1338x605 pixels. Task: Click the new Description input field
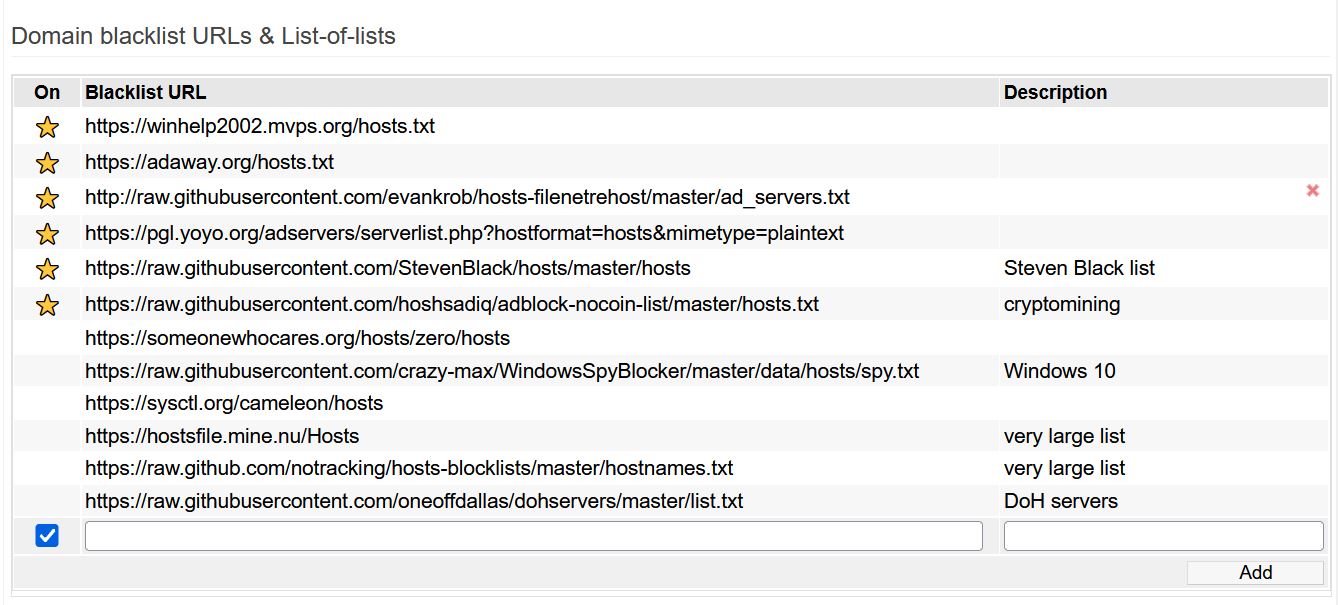(x=1162, y=536)
